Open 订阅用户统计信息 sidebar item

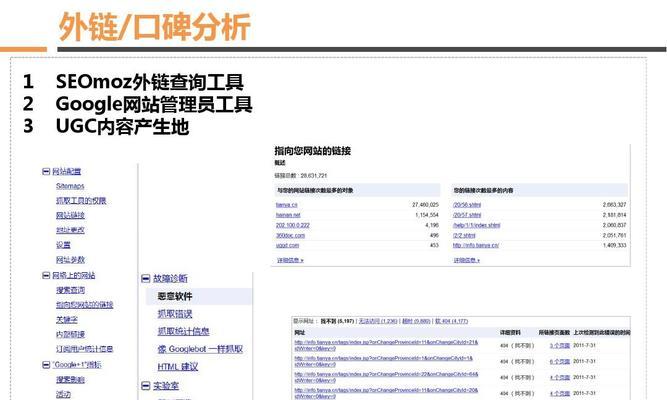tap(85, 349)
